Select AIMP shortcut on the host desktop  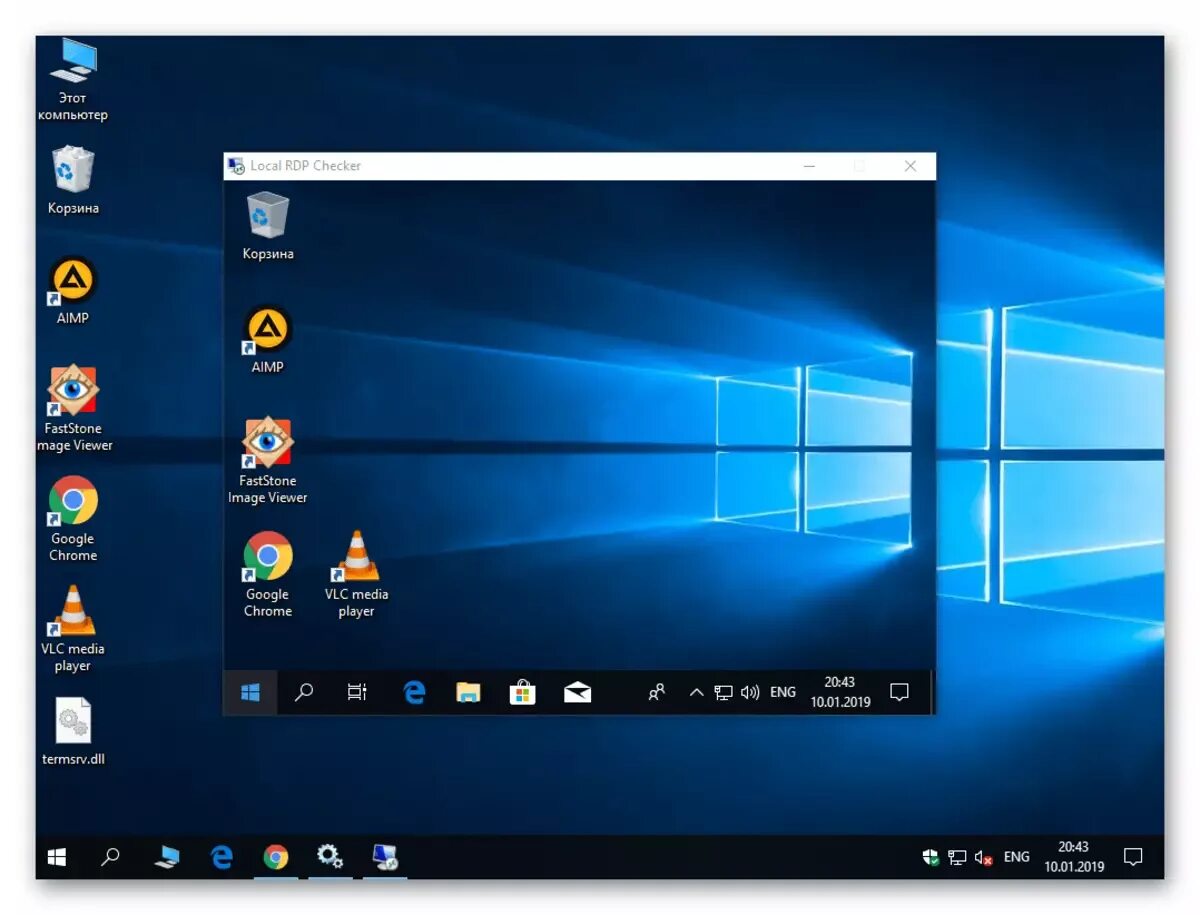73,291
